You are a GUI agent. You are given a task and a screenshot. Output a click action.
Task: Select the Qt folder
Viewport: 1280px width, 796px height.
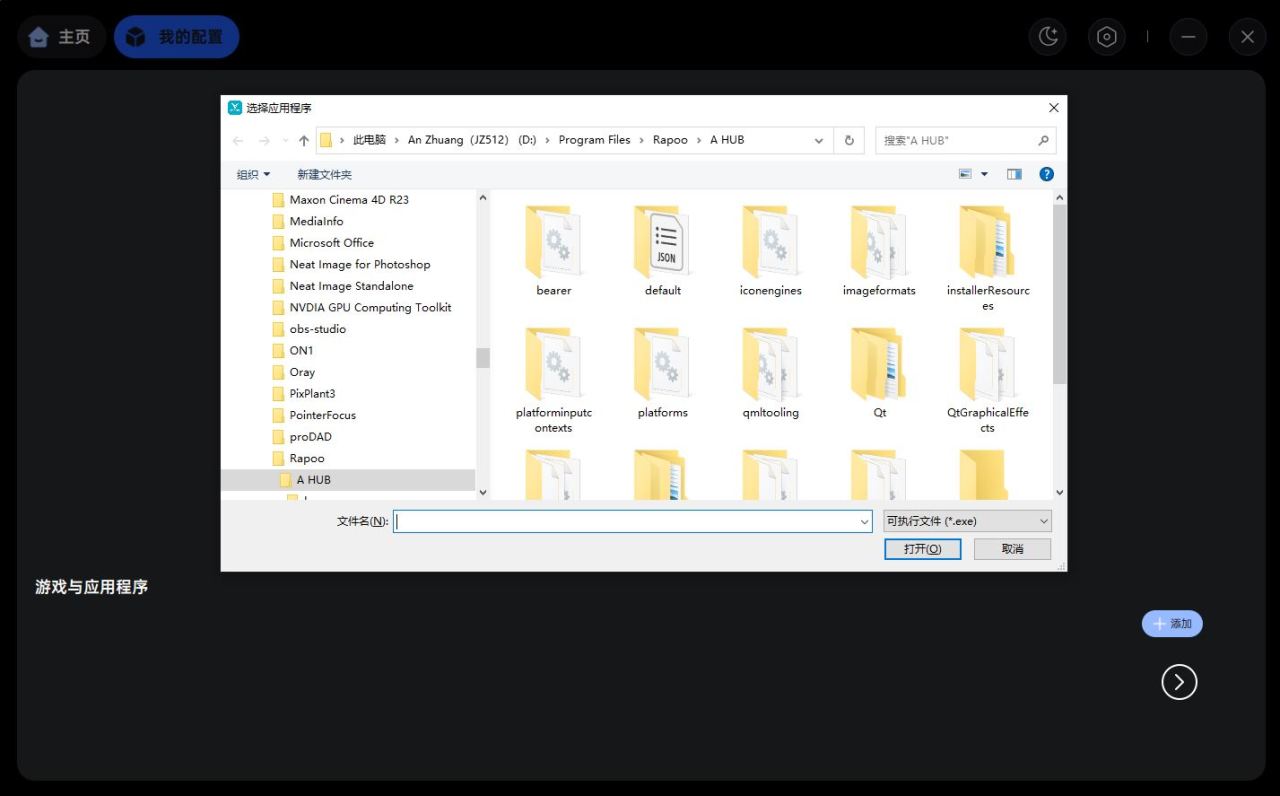(879, 373)
